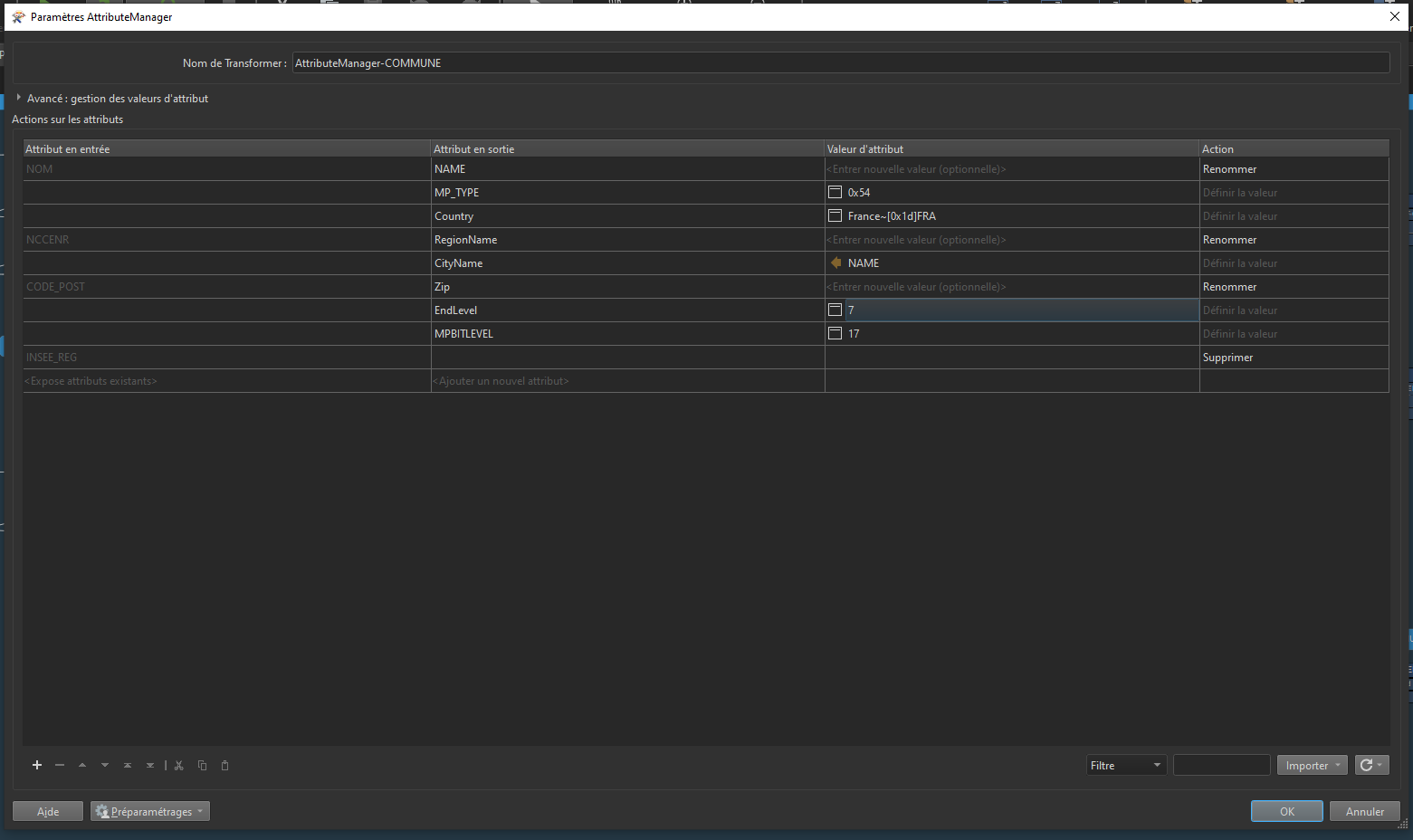Click value placeholder for RegionName row
Viewport: 1413px width, 840px height.
[x=1012, y=240]
